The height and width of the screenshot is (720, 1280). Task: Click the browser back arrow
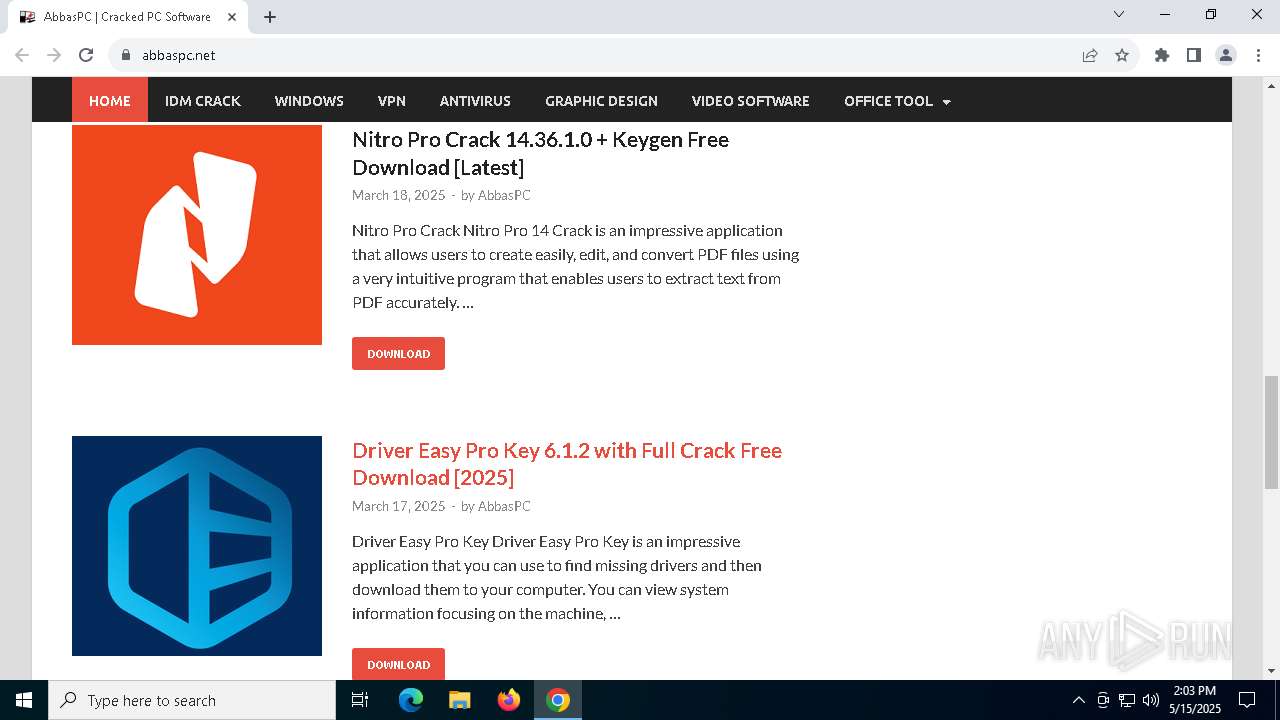(x=22, y=55)
